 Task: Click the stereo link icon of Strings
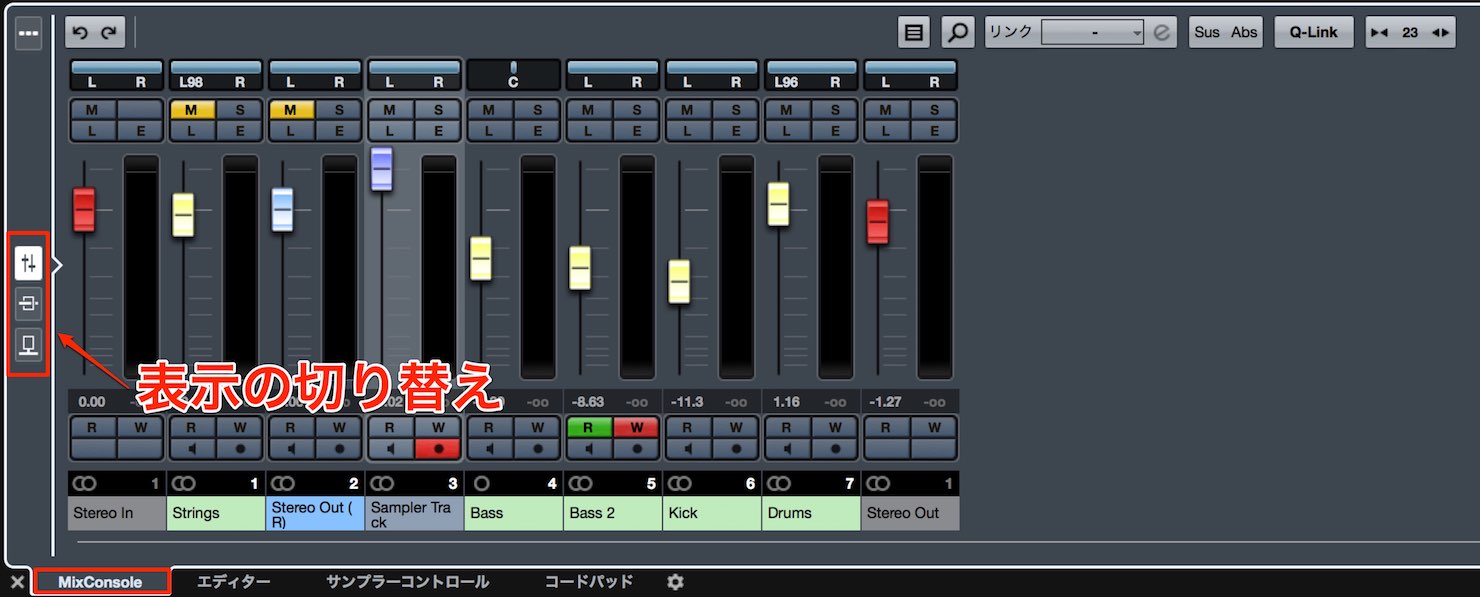(x=184, y=483)
